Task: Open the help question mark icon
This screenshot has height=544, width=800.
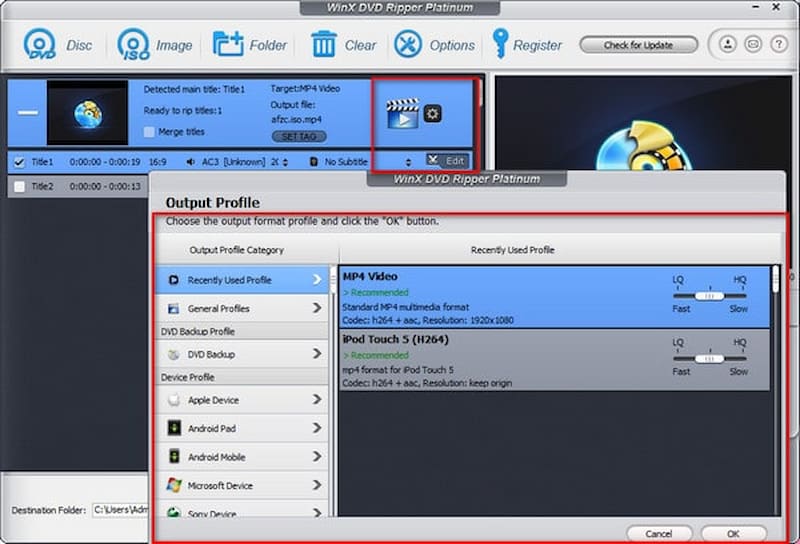Action: (779, 44)
